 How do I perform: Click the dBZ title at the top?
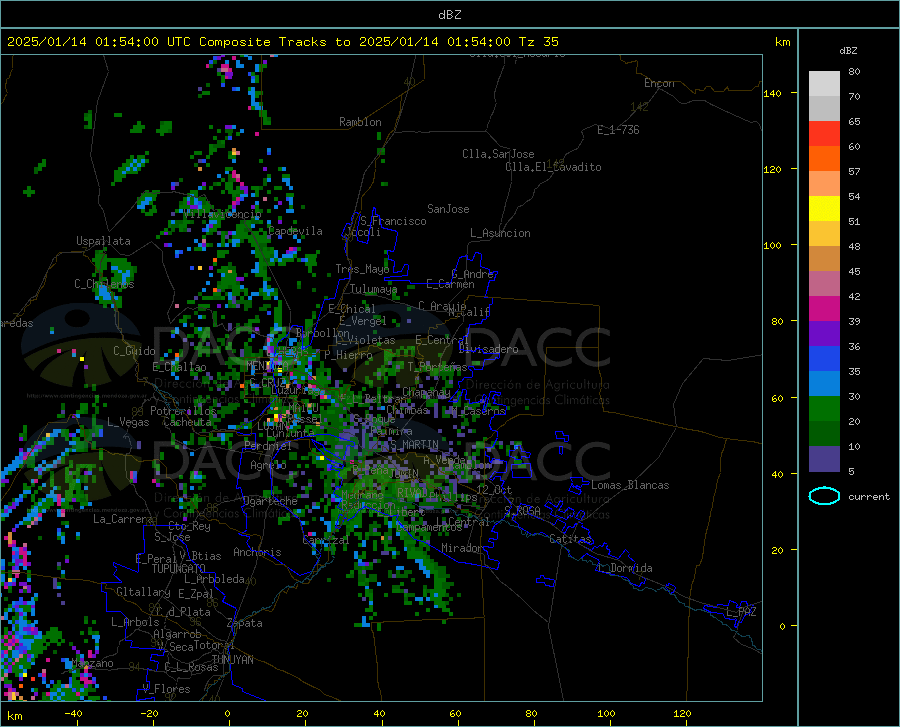tap(449, 14)
